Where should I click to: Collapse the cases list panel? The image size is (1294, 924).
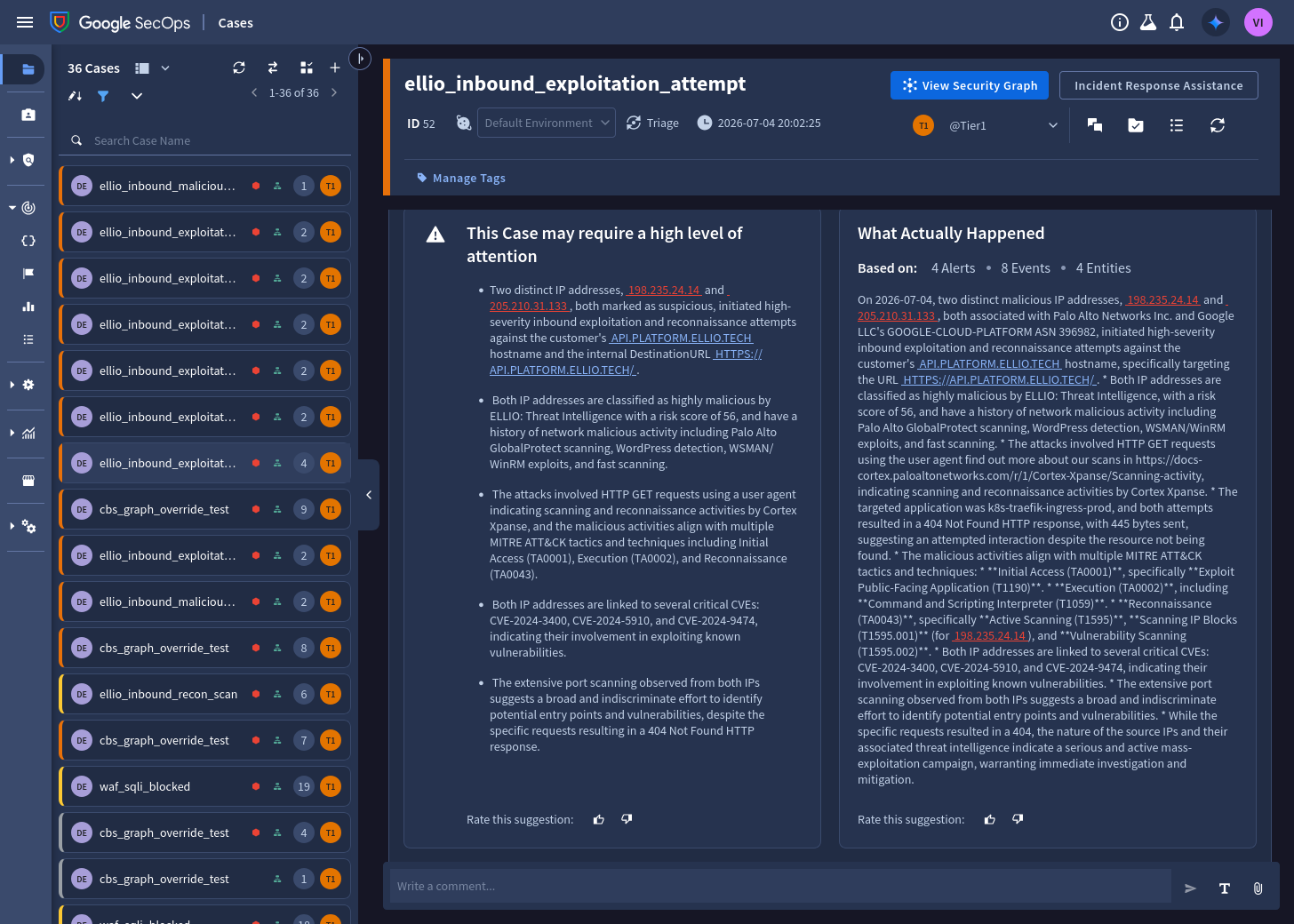369,495
